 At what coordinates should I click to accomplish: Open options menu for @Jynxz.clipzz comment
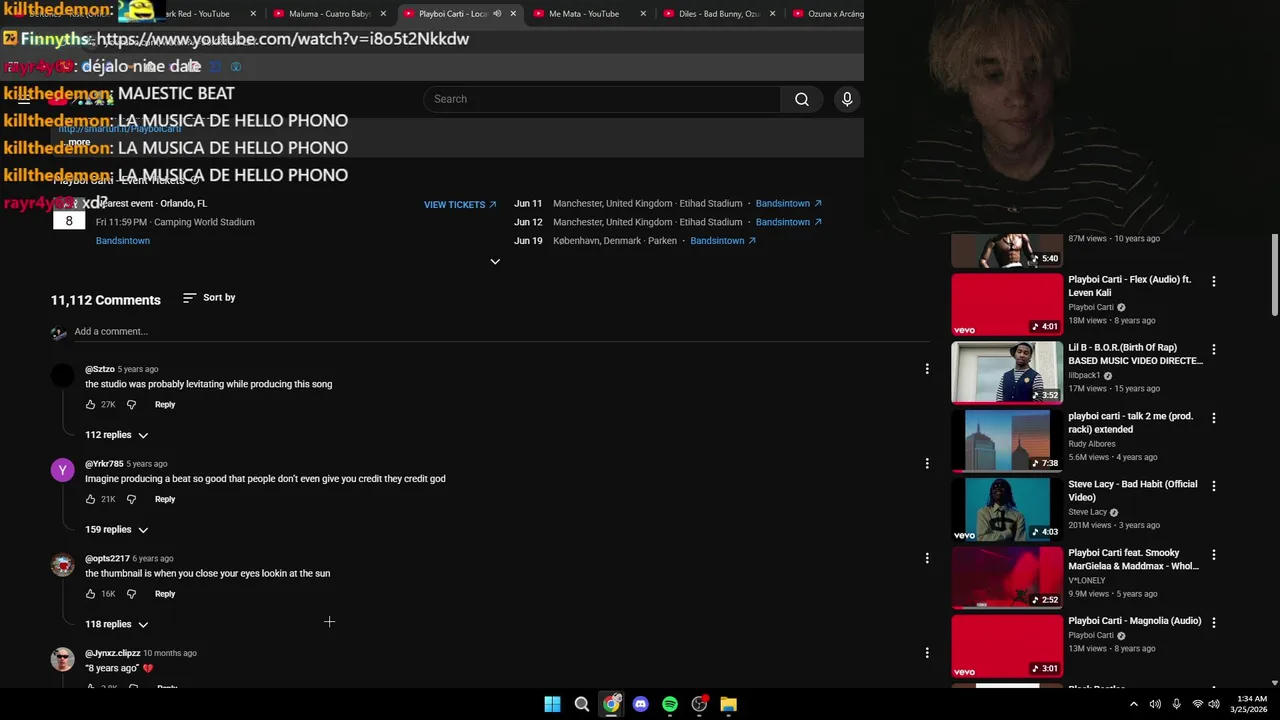[927, 652]
